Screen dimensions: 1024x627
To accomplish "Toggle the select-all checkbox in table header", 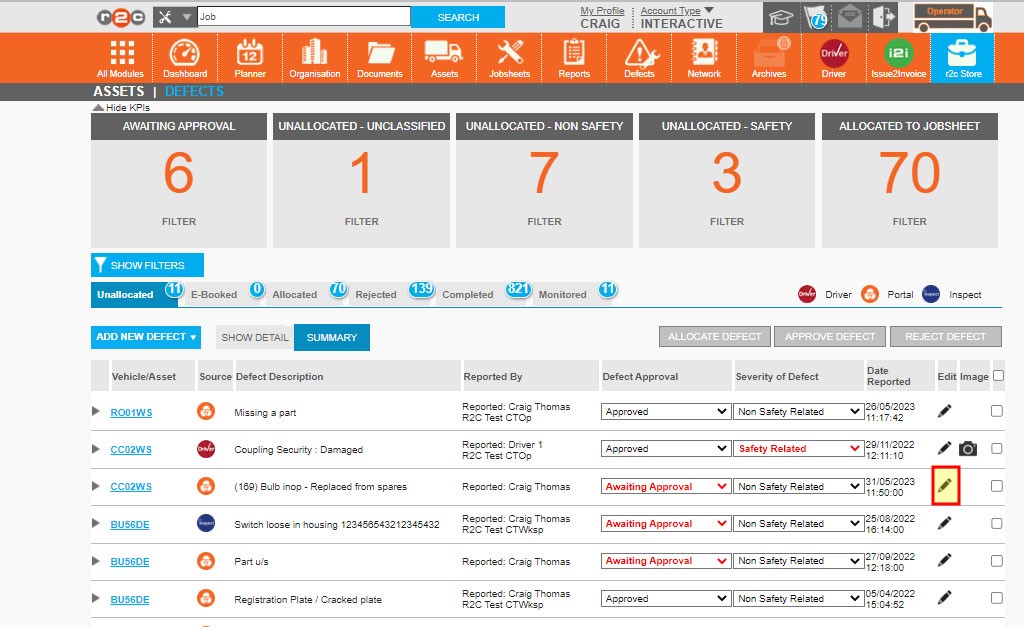I will (997, 376).
